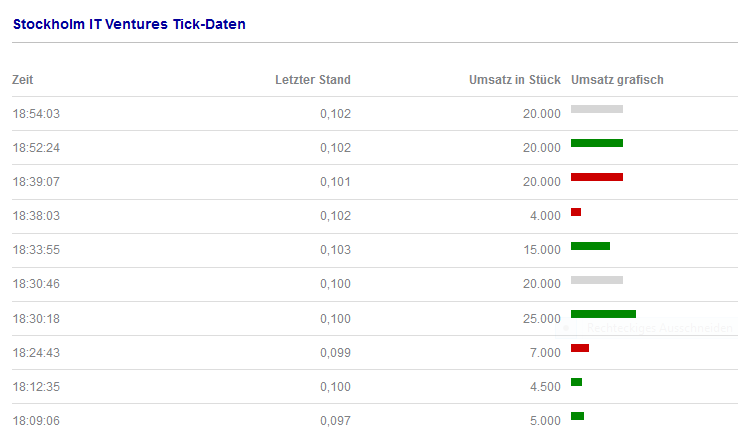
Task: Click the Umsatz grafisch column header
Action: coord(617,80)
